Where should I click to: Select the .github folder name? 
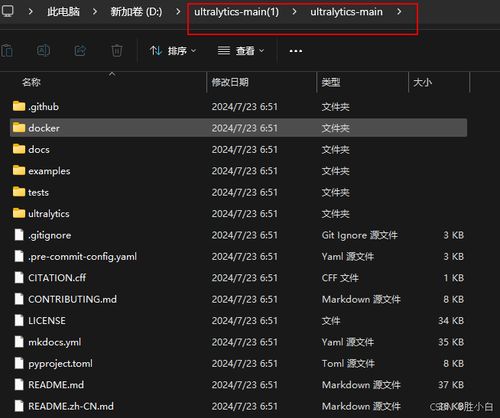tap(43, 107)
